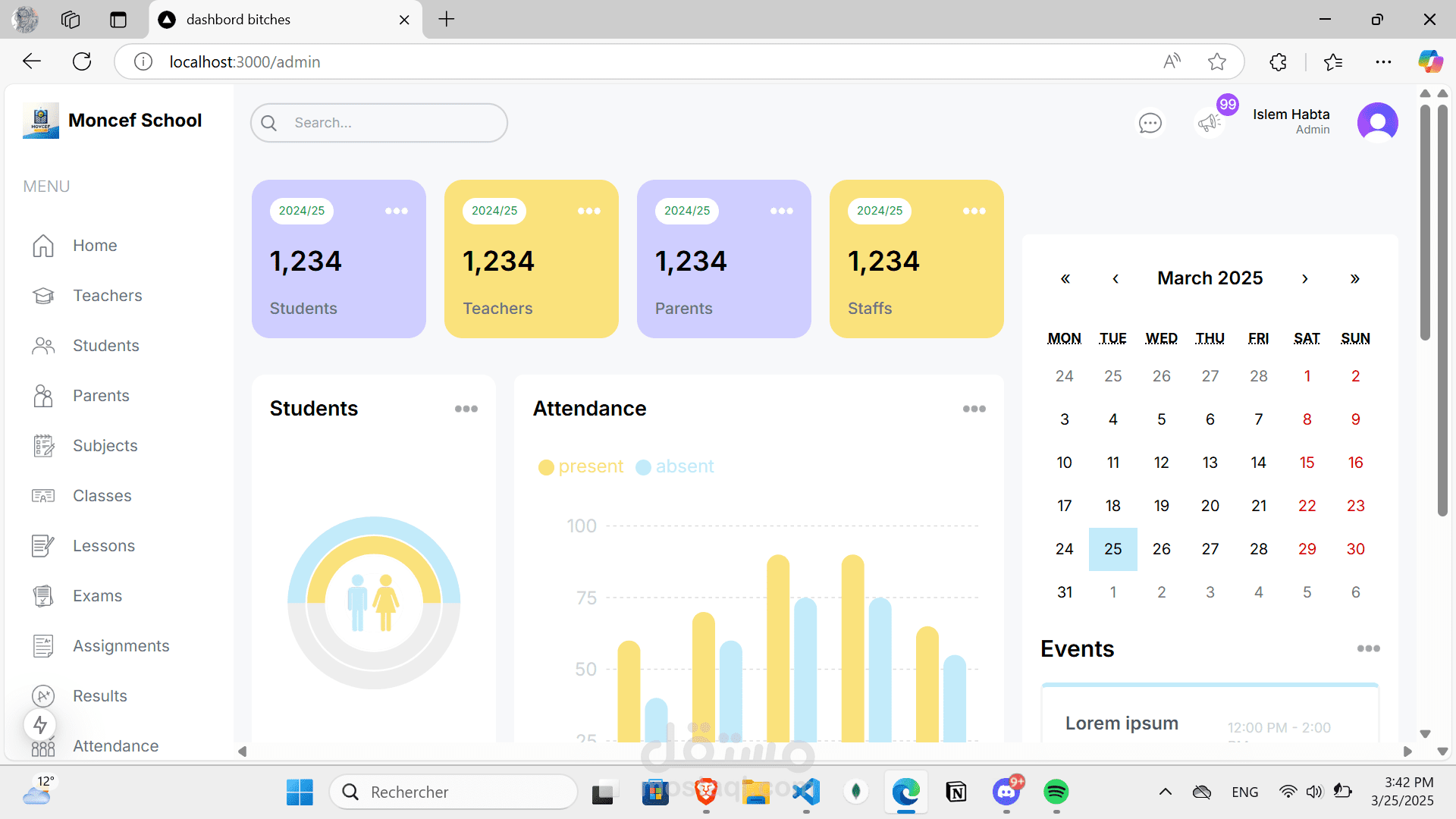Select March 25 on the calendar
This screenshot has height=819, width=1456.
point(1112,549)
